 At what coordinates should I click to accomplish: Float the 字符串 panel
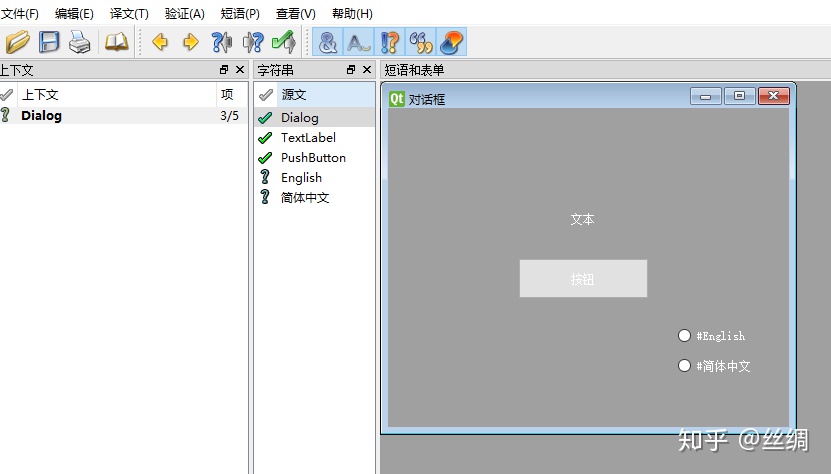[351, 69]
